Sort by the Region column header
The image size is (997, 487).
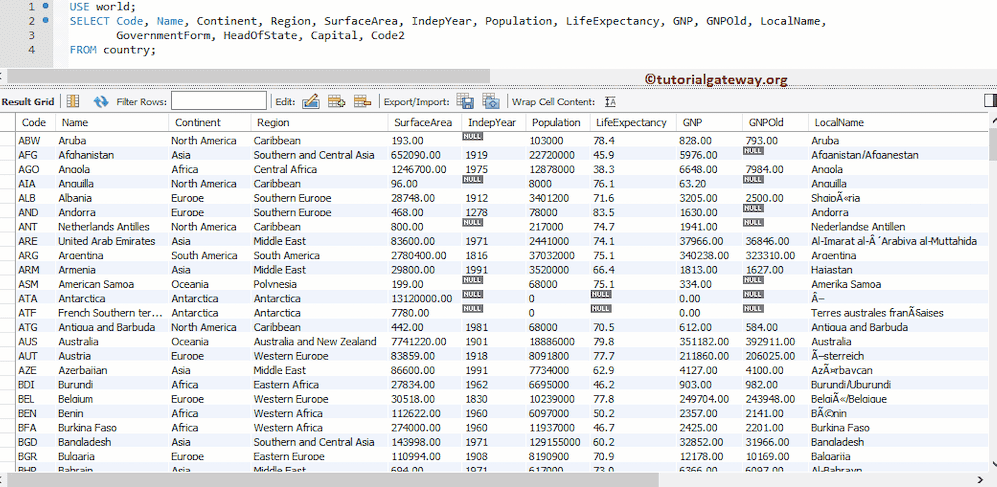point(319,123)
